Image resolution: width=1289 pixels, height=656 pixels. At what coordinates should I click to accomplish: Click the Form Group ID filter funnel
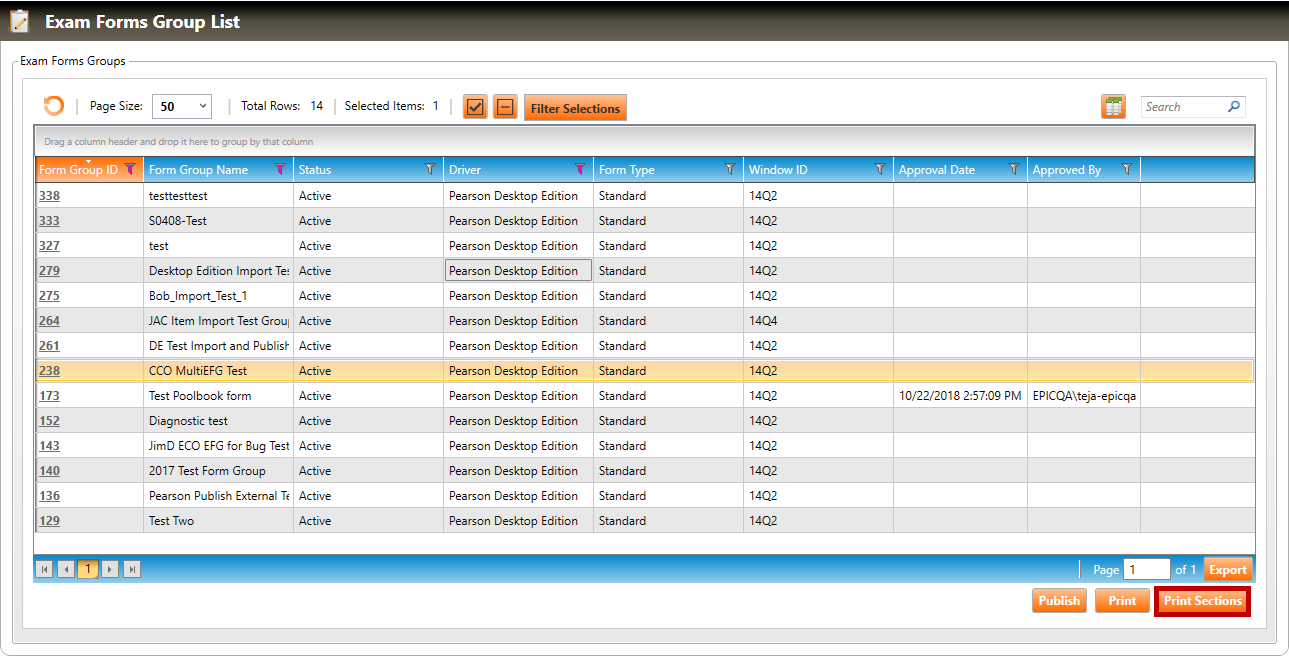(130, 170)
